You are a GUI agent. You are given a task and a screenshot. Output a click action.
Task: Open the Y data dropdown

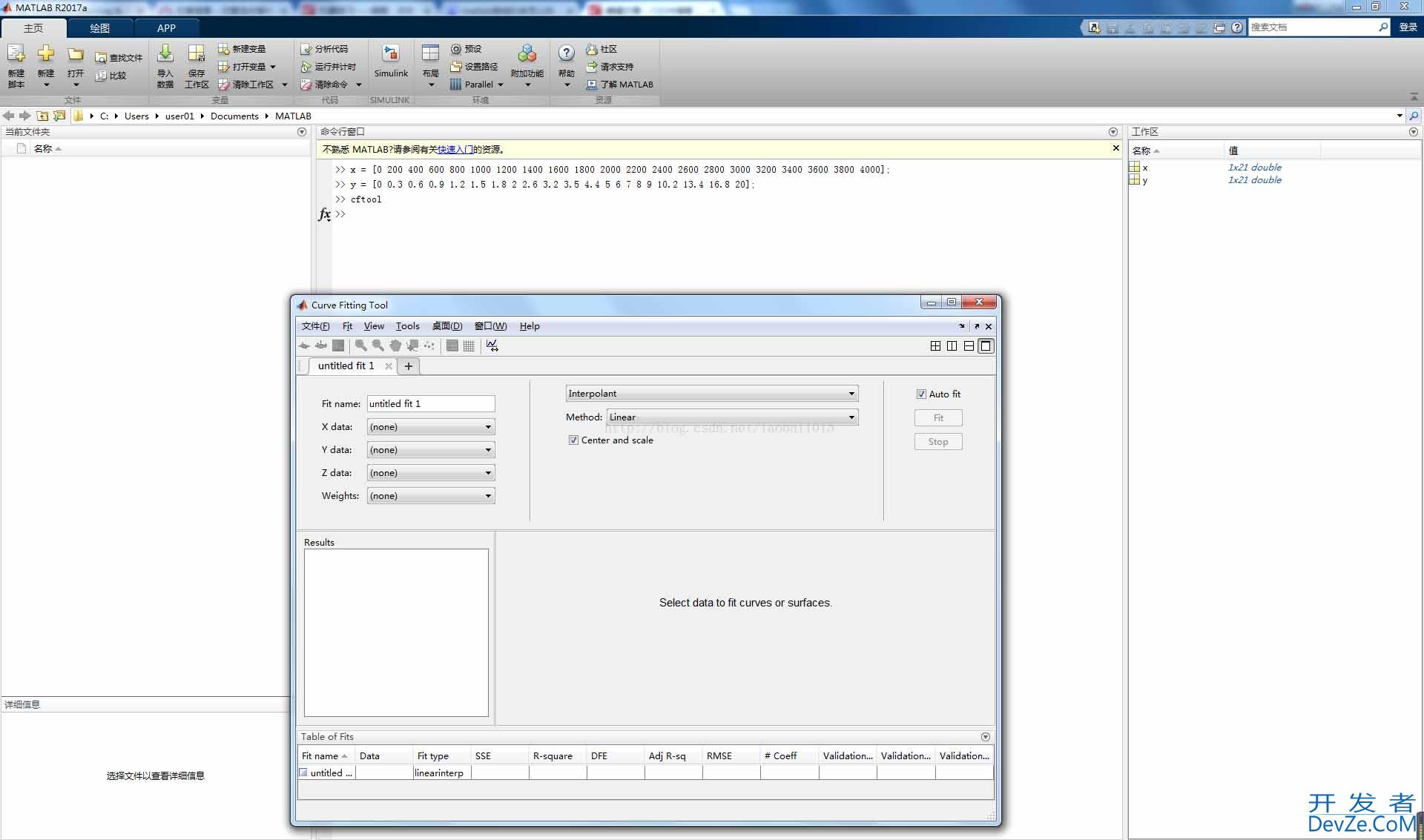pyautogui.click(x=431, y=450)
